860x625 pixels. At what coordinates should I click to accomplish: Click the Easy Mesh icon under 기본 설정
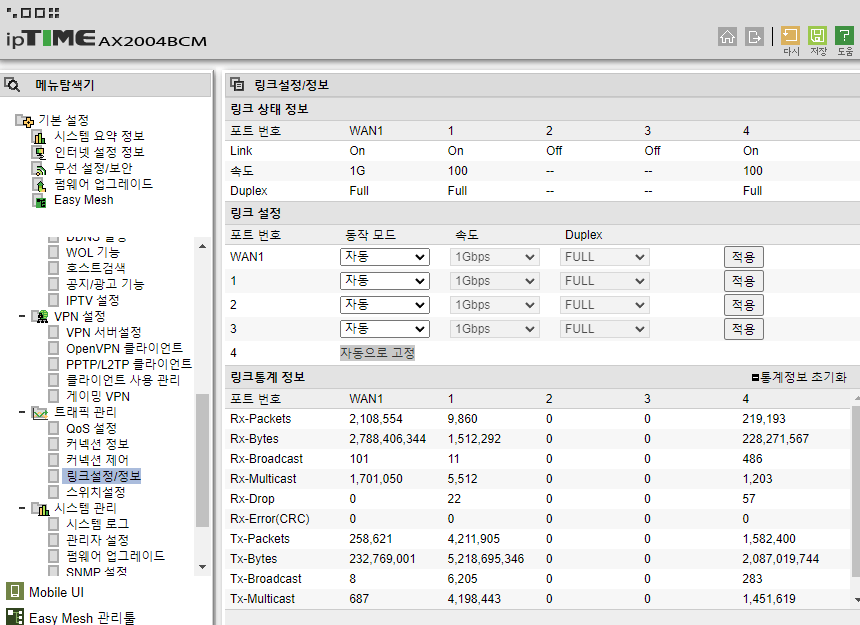coord(39,201)
